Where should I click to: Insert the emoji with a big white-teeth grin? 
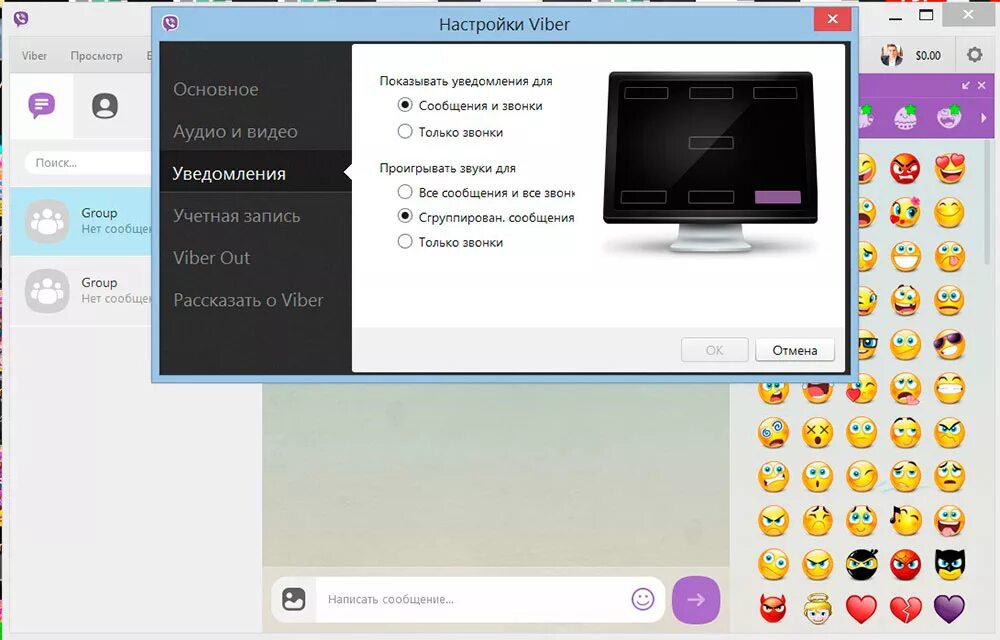tap(905, 256)
